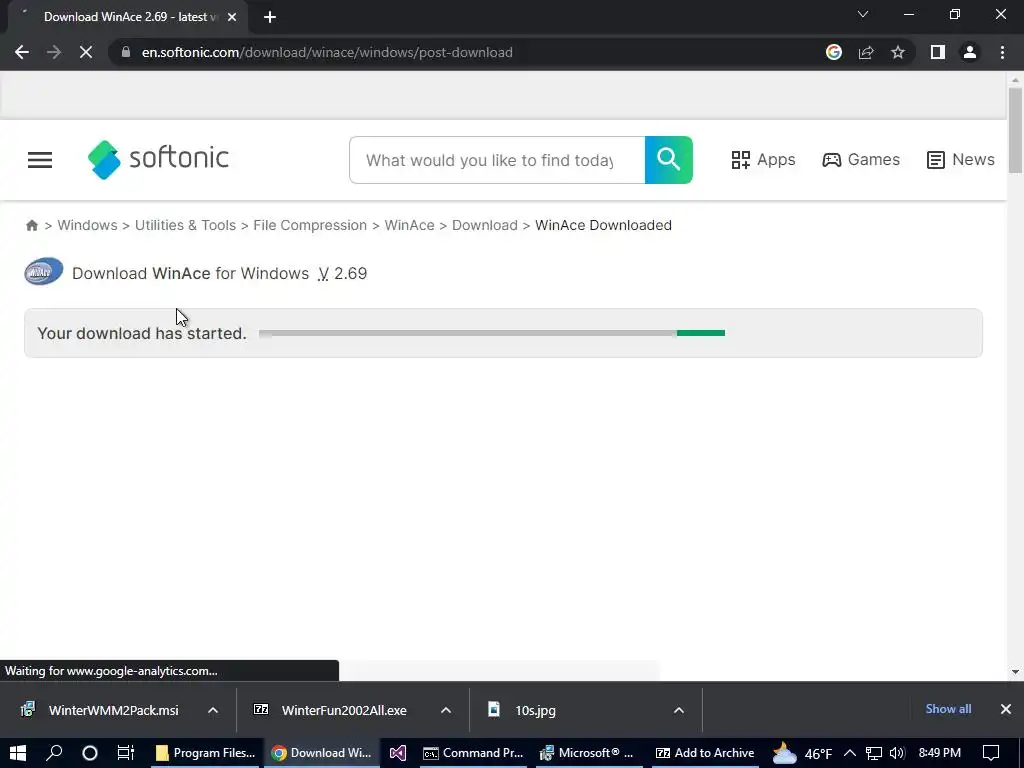Open Windows notification center
Image resolution: width=1024 pixels, height=768 pixels.
(991, 753)
